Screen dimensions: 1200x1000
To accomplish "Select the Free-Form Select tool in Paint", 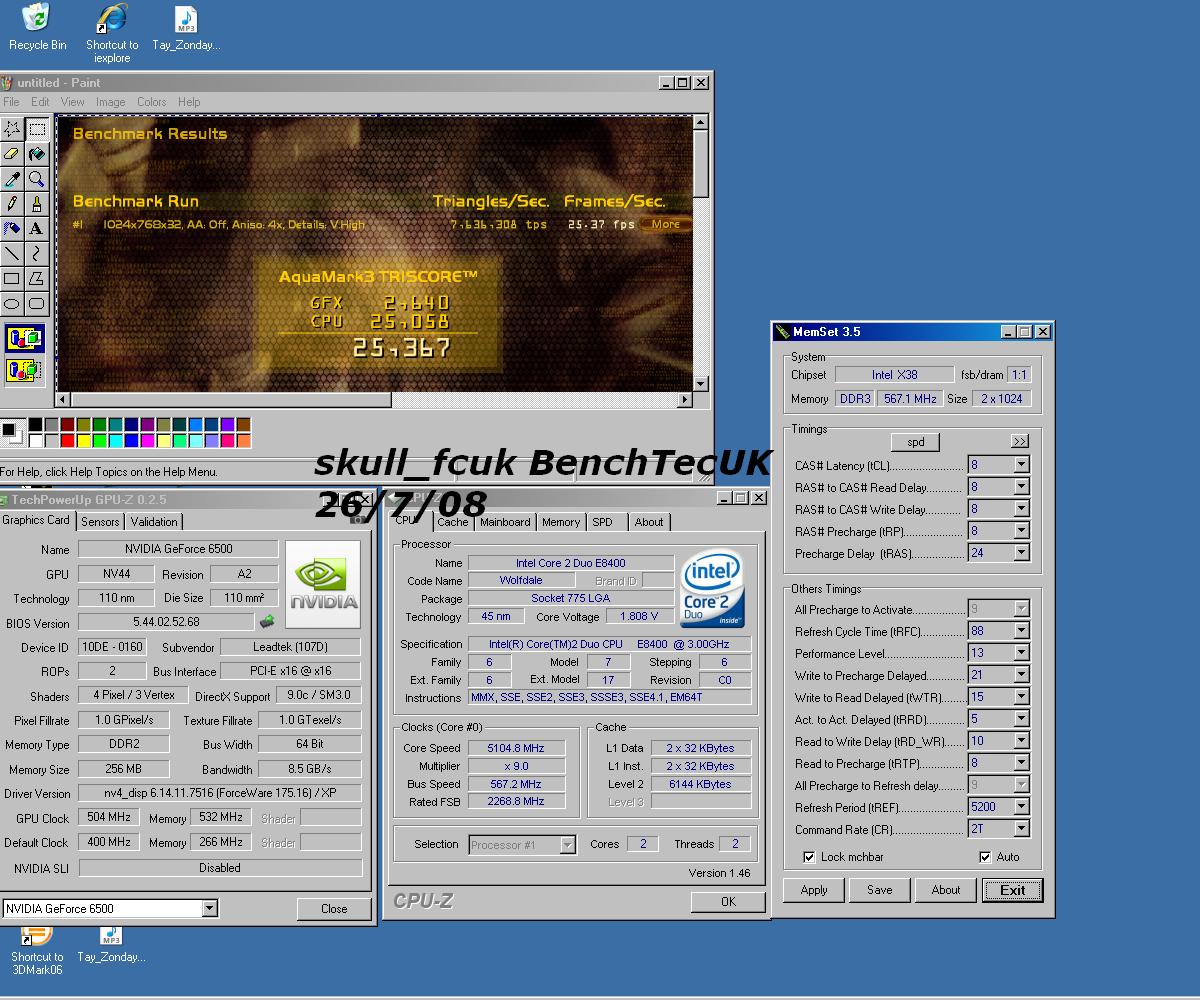I will click(12, 128).
